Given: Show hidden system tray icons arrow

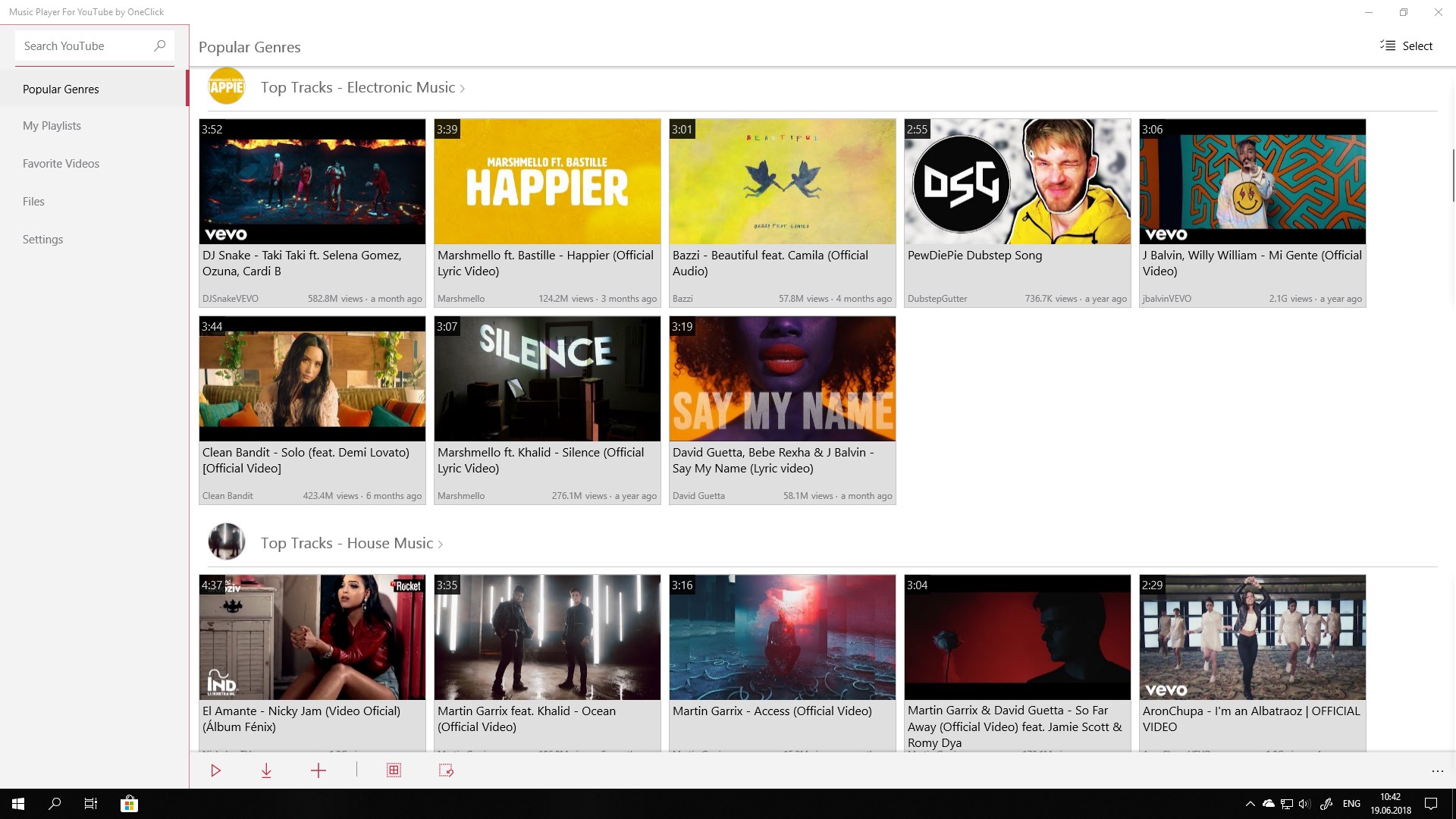Looking at the screenshot, I should pyautogui.click(x=1250, y=804).
